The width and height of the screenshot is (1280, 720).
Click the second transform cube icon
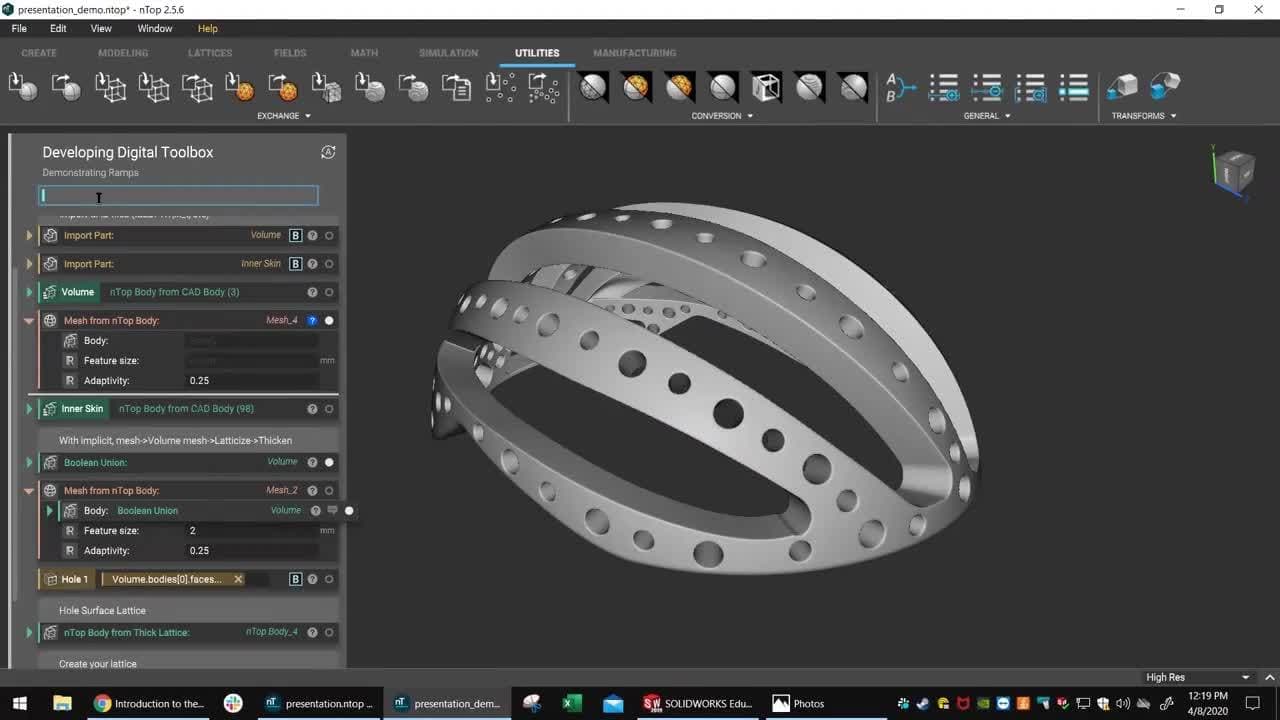[x=1165, y=87]
